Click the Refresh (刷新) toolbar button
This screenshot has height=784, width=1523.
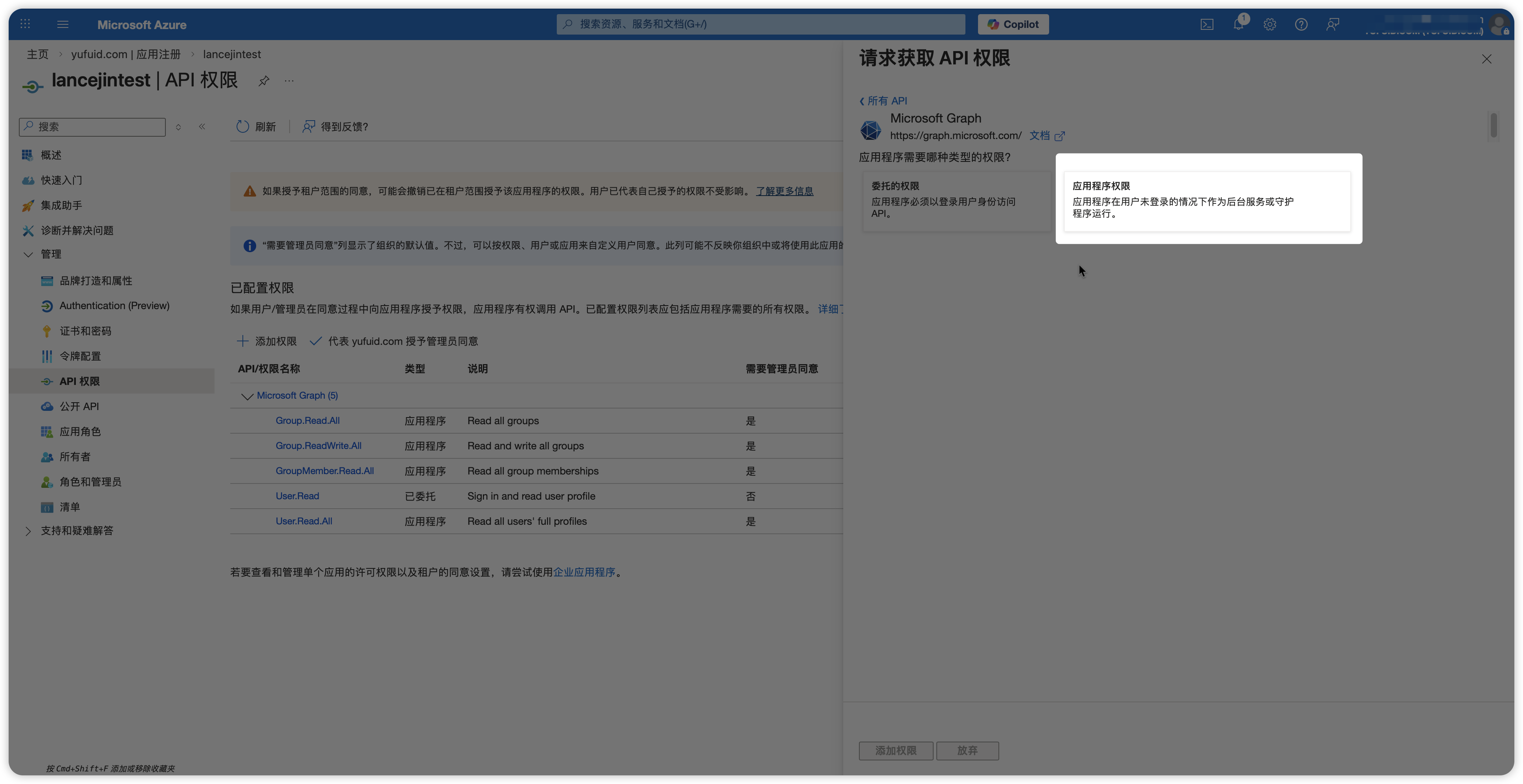click(256, 126)
